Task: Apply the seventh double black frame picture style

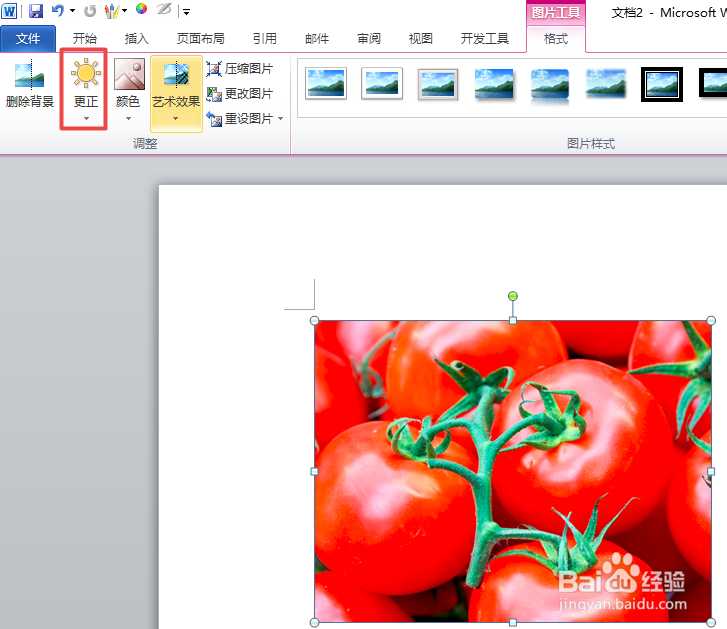Action: (x=662, y=84)
